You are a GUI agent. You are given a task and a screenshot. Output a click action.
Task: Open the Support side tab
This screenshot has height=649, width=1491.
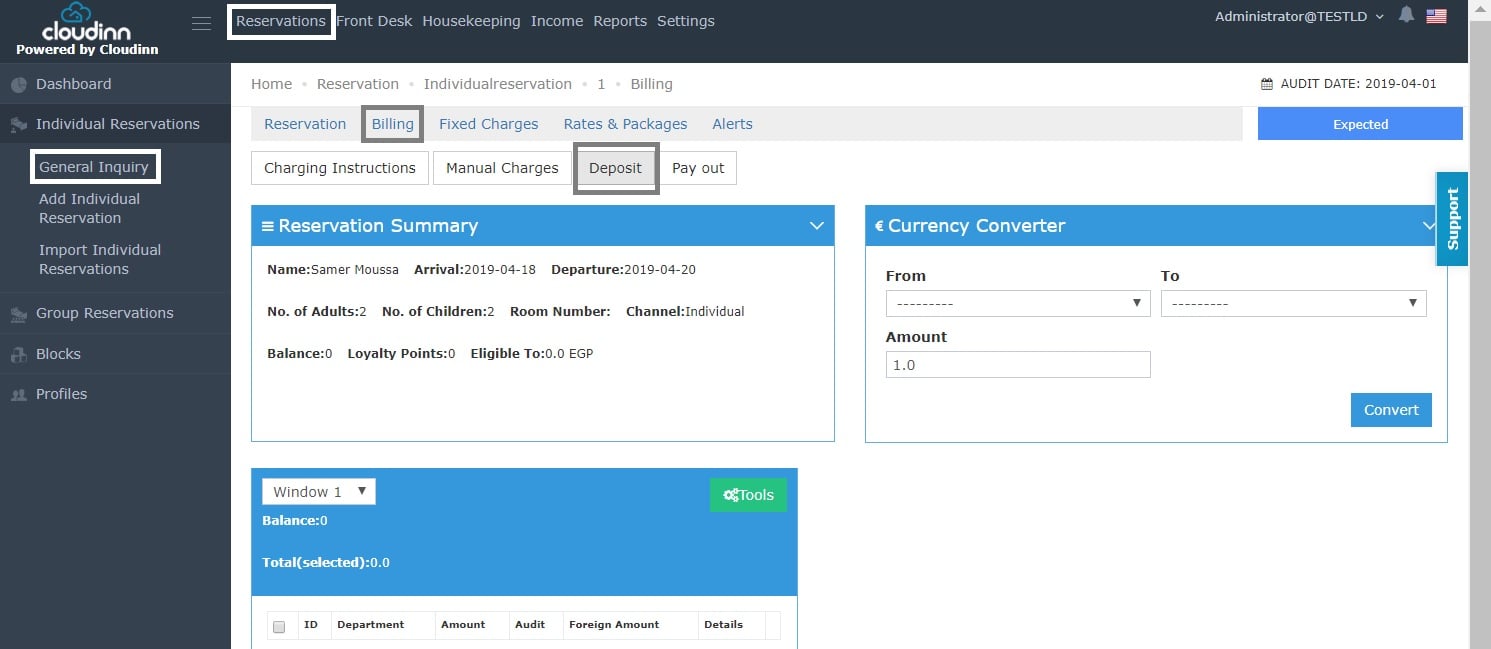pos(1452,219)
